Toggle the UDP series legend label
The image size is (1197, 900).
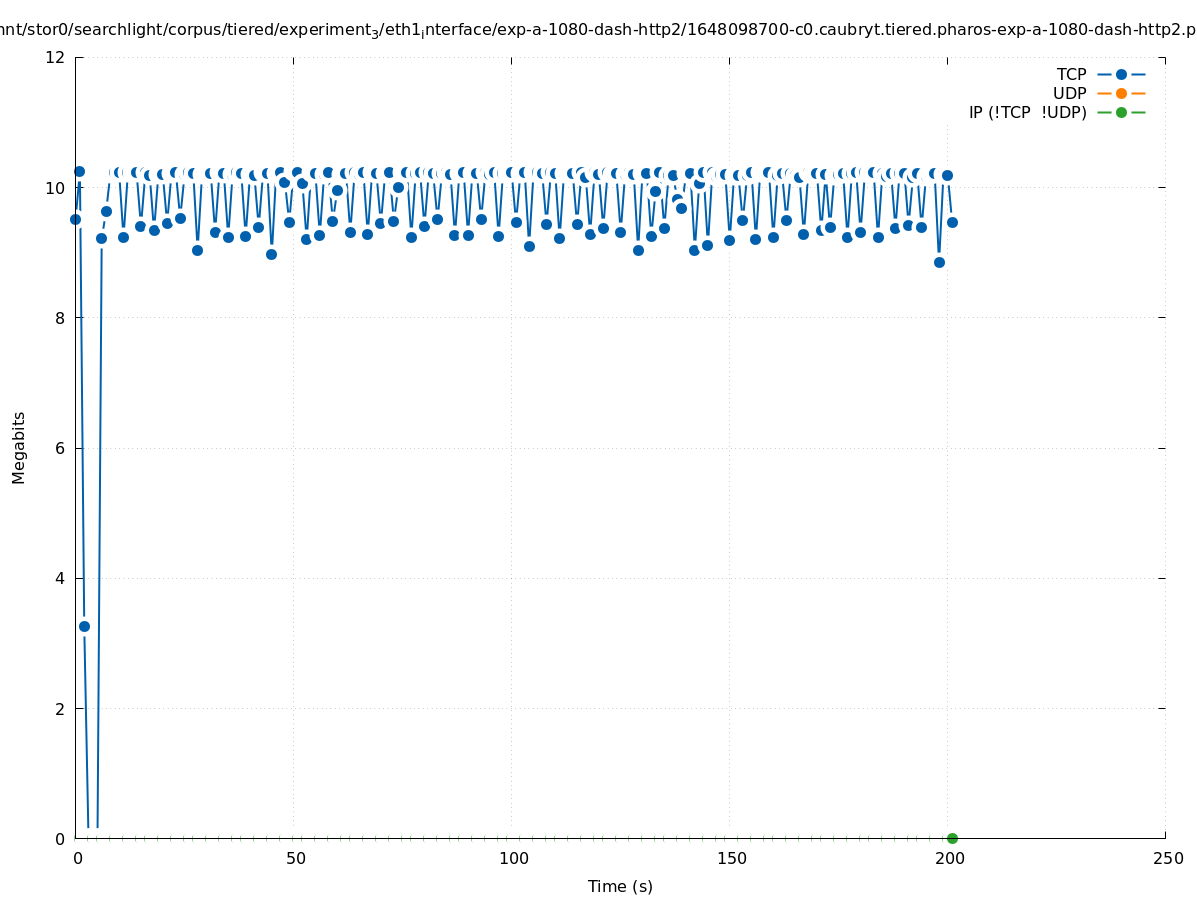pyautogui.click(x=1069, y=93)
